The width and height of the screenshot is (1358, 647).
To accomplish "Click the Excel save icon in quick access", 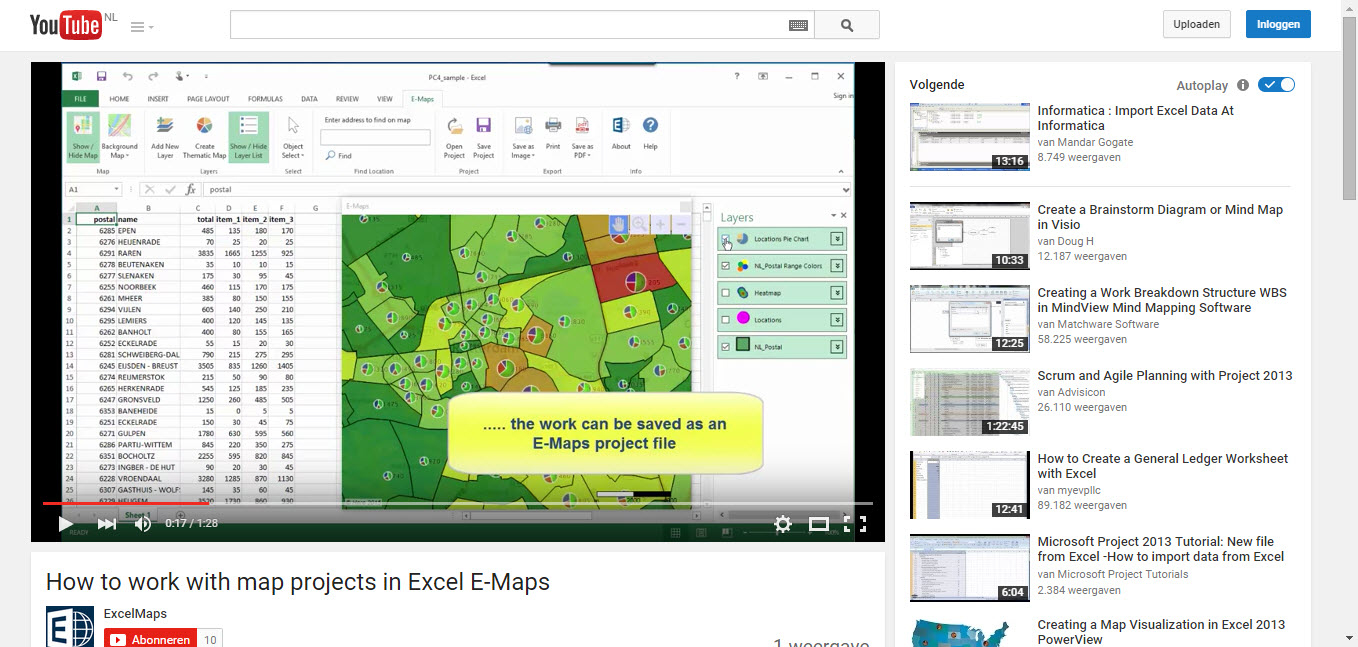I will tap(101, 76).
